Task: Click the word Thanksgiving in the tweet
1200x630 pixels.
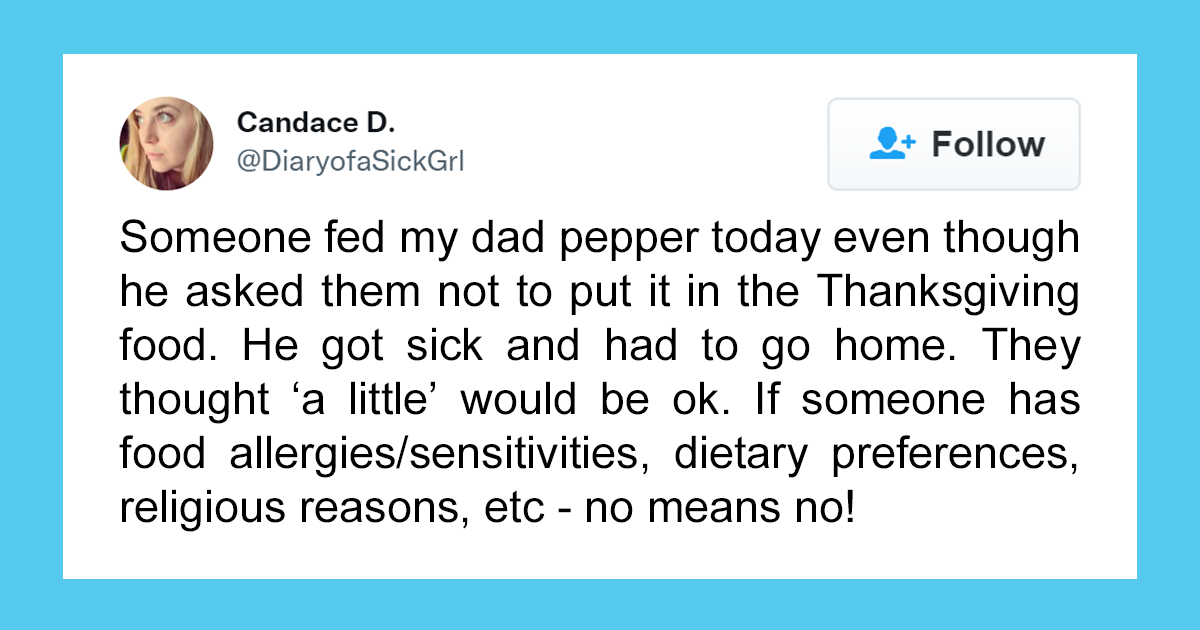Action: pos(946,294)
